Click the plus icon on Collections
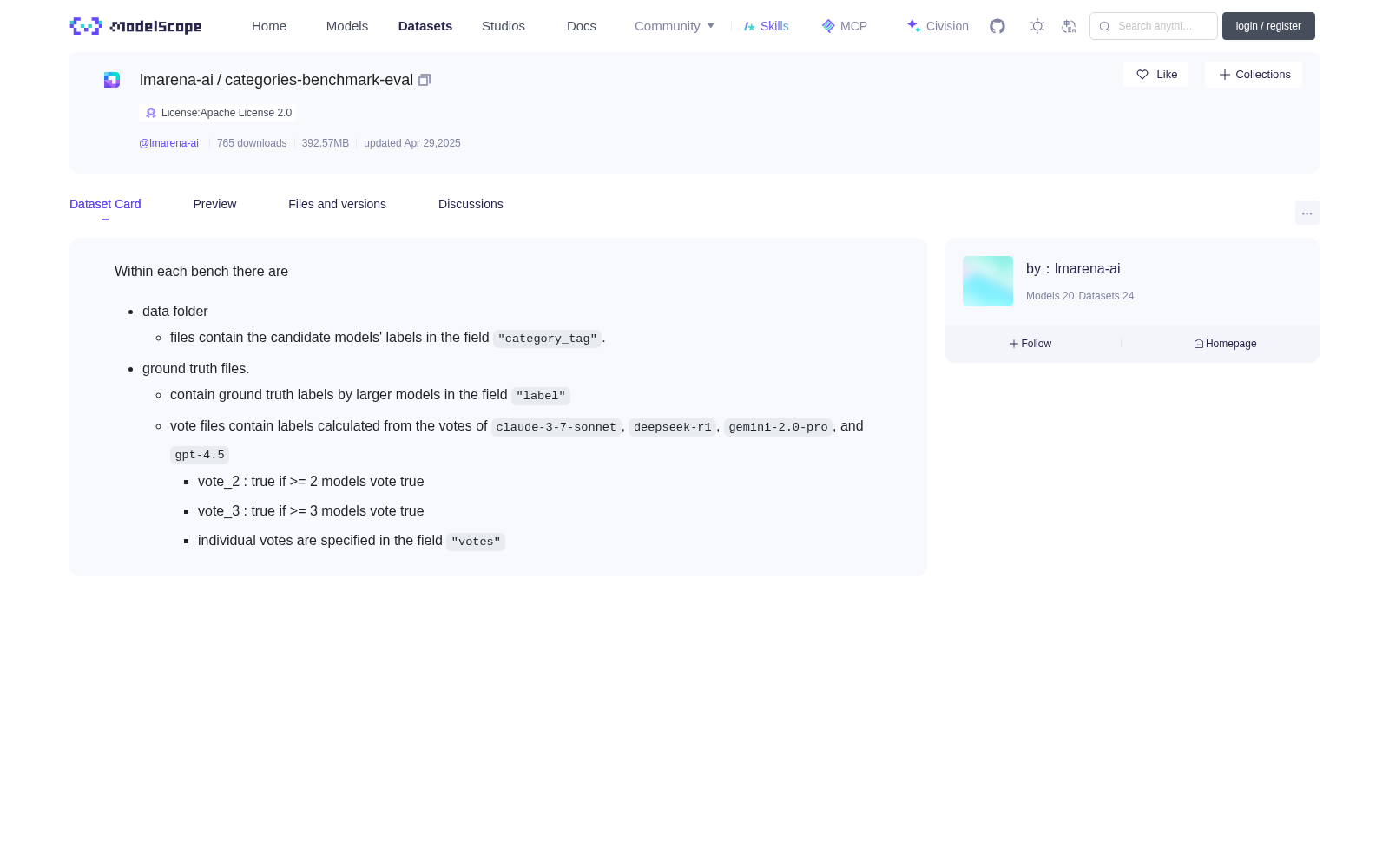The height and width of the screenshot is (868, 1389). click(x=1225, y=75)
